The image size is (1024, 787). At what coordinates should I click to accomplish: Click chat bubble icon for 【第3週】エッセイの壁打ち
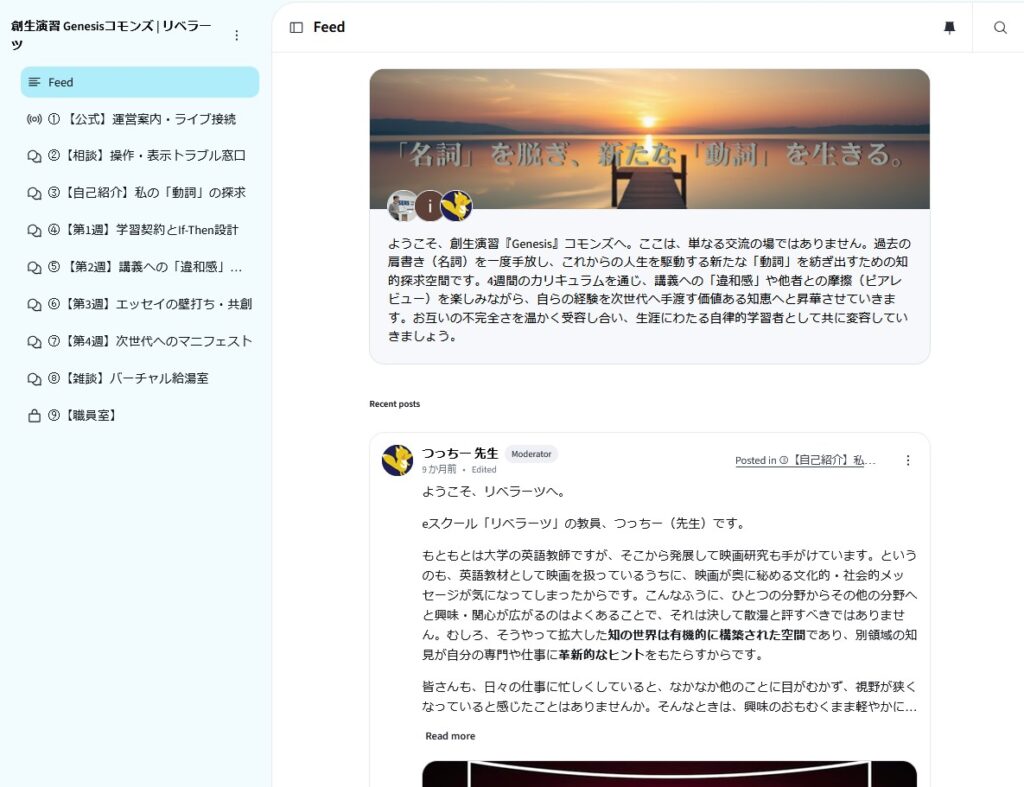click(34, 305)
